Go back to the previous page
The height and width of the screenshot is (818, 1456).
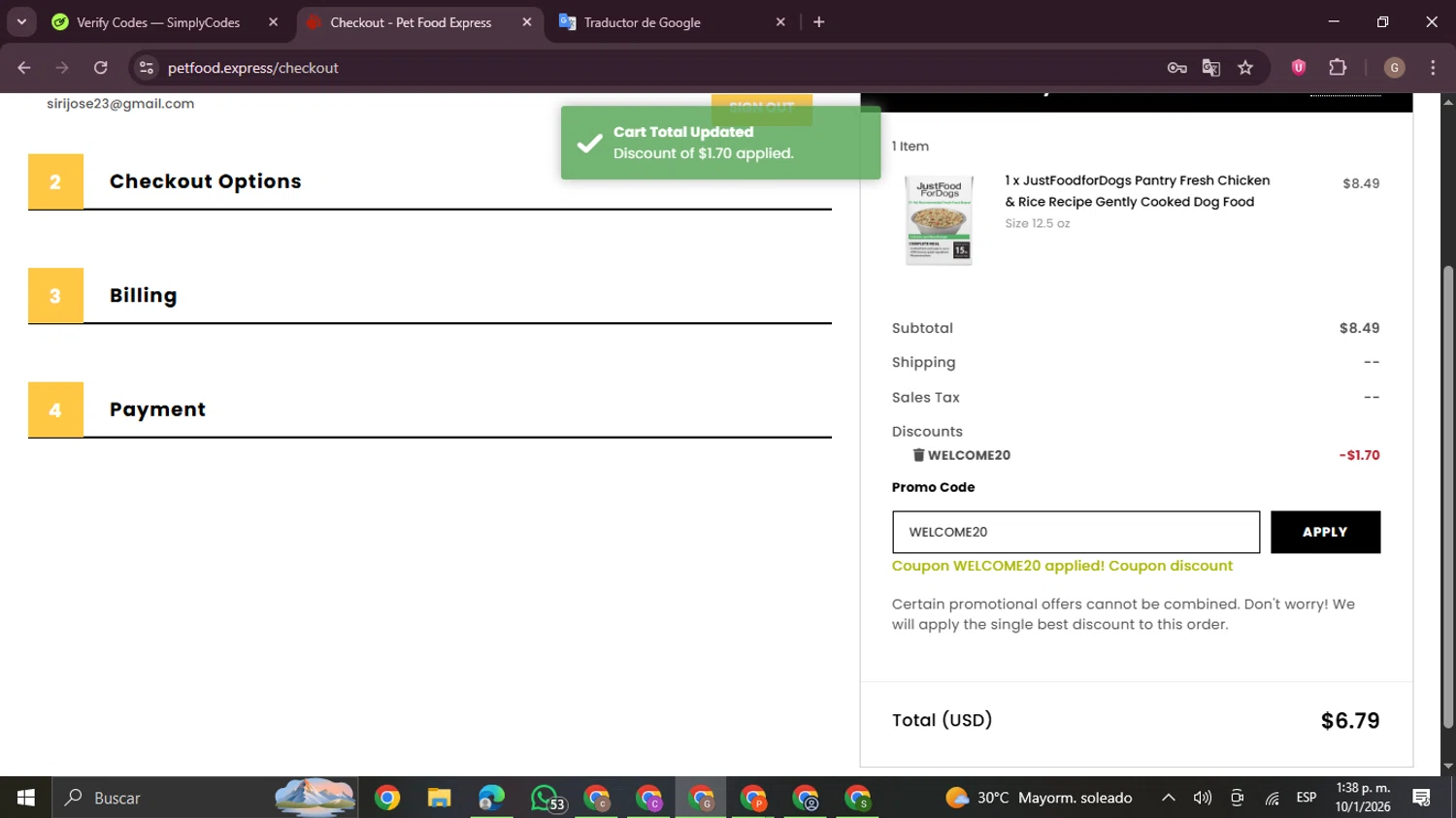[x=24, y=68]
